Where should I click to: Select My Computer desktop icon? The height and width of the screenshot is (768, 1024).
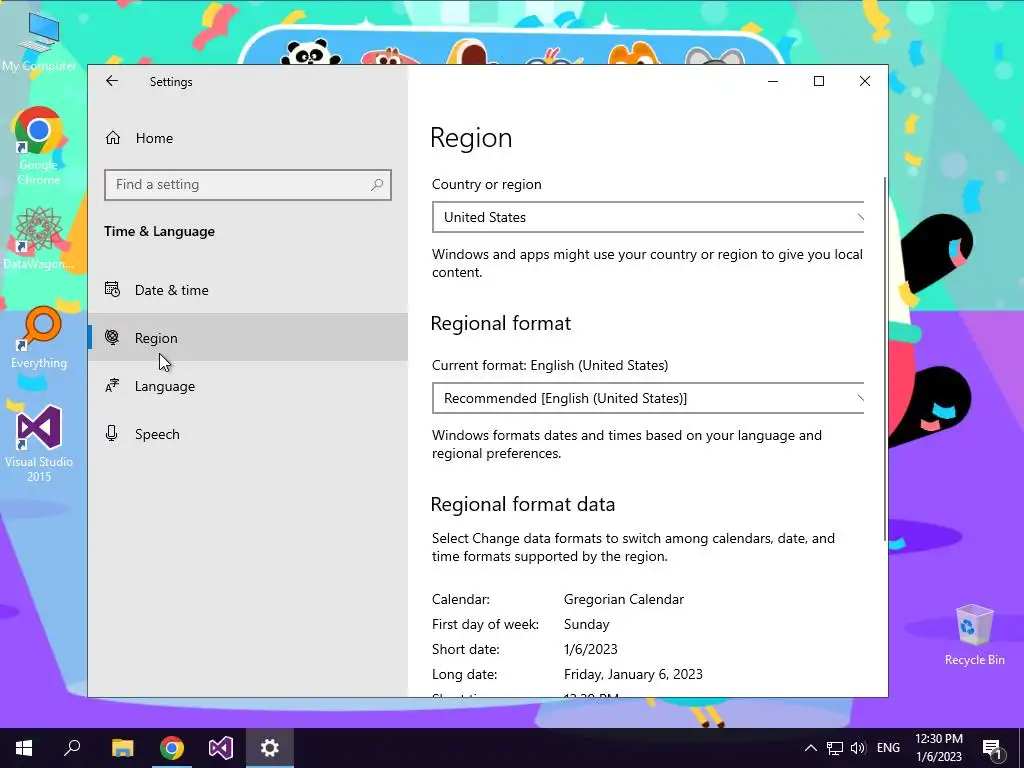coord(39,42)
